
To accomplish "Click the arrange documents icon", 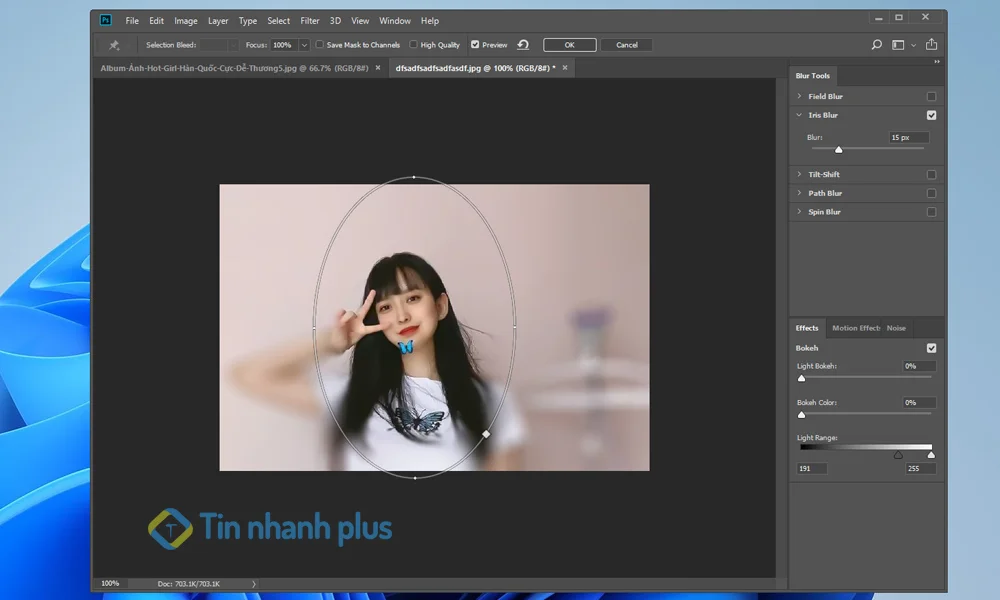I will 899,45.
